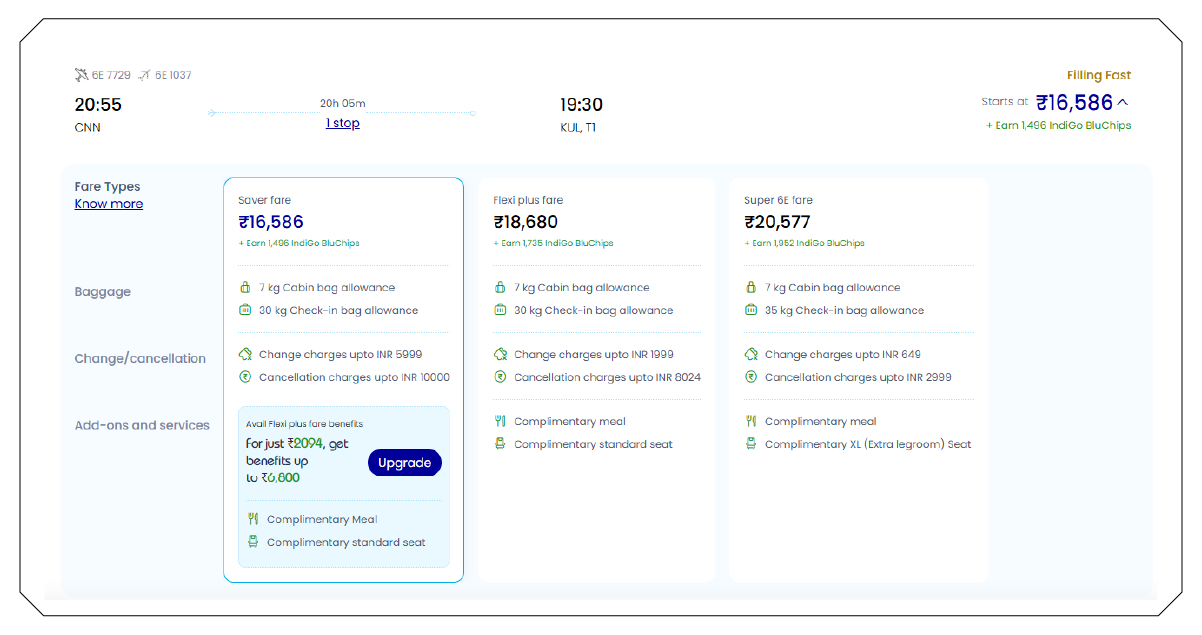
Task: Choose the Super 6E fare card
Action: pos(857,222)
